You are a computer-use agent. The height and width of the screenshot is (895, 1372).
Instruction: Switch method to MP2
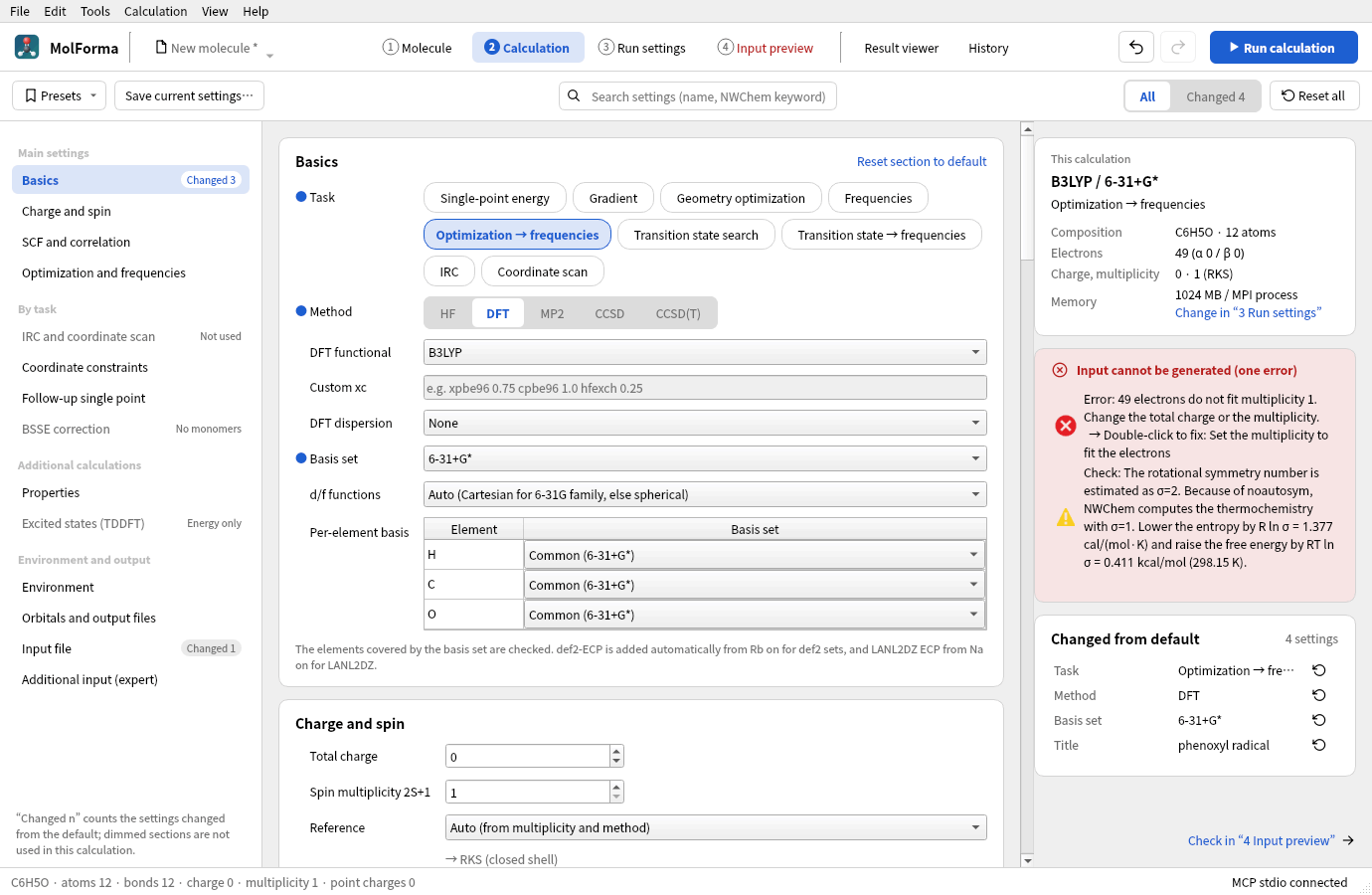(552, 313)
